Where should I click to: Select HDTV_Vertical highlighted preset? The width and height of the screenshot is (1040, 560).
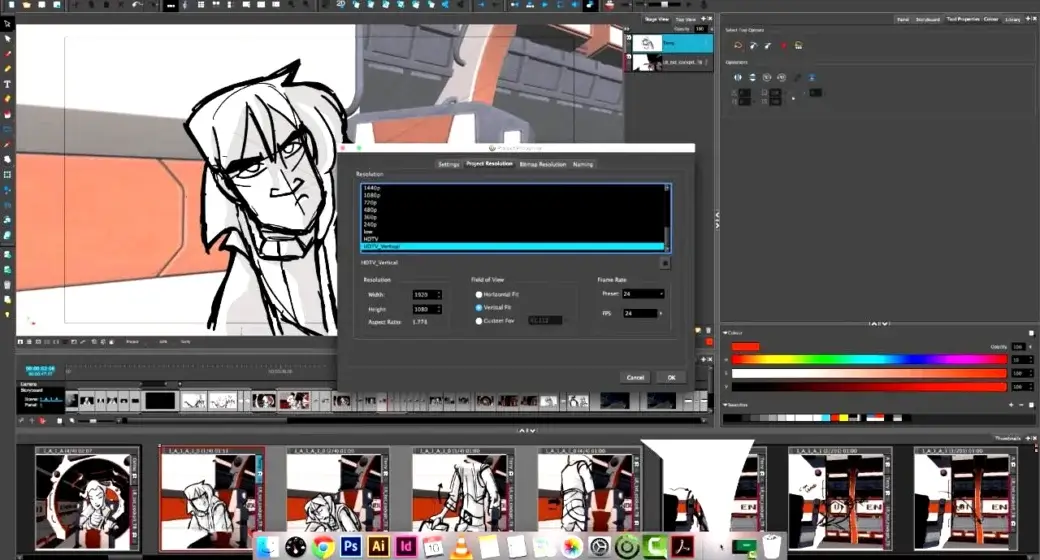pyautogui.click(x=512, y=246)
